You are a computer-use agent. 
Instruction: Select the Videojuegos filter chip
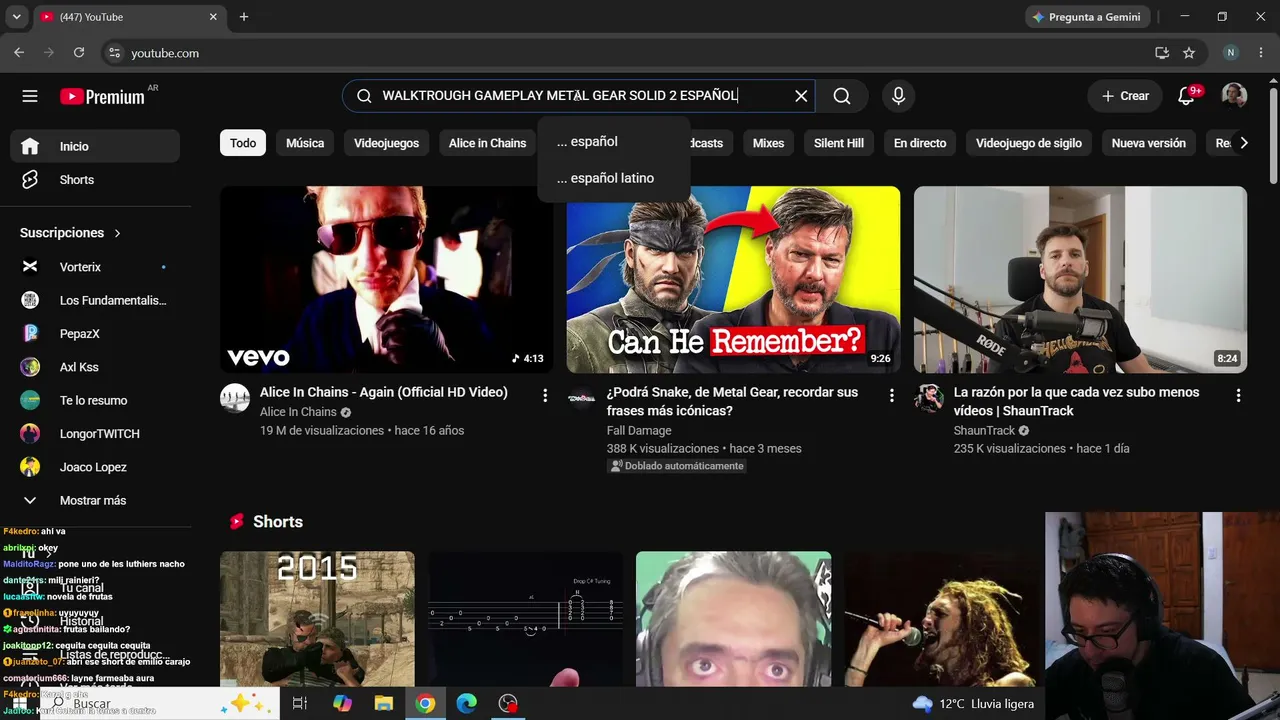tap(386, 143)
